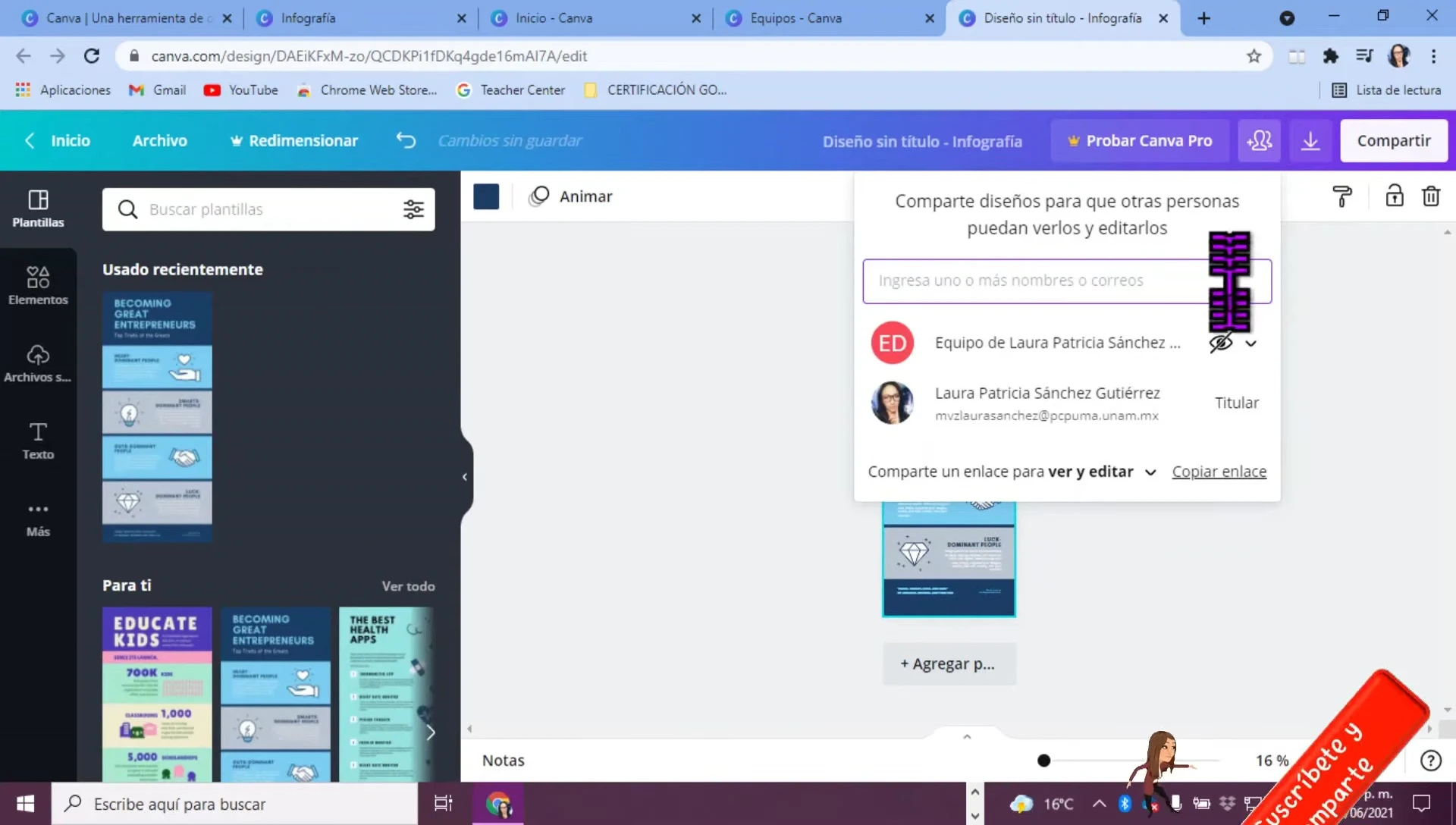Click the trash delete icon
This screenshot has width=1456, height=825.
[1431, 196]
